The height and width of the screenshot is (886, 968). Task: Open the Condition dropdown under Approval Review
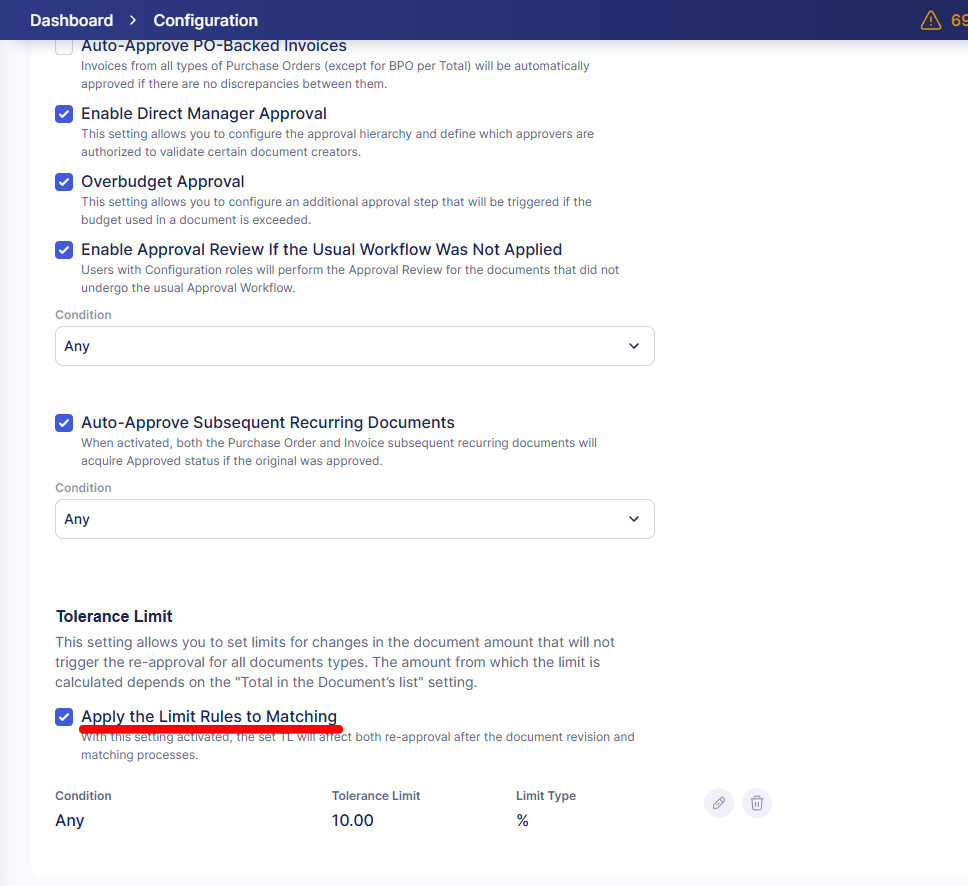(354, 346)
